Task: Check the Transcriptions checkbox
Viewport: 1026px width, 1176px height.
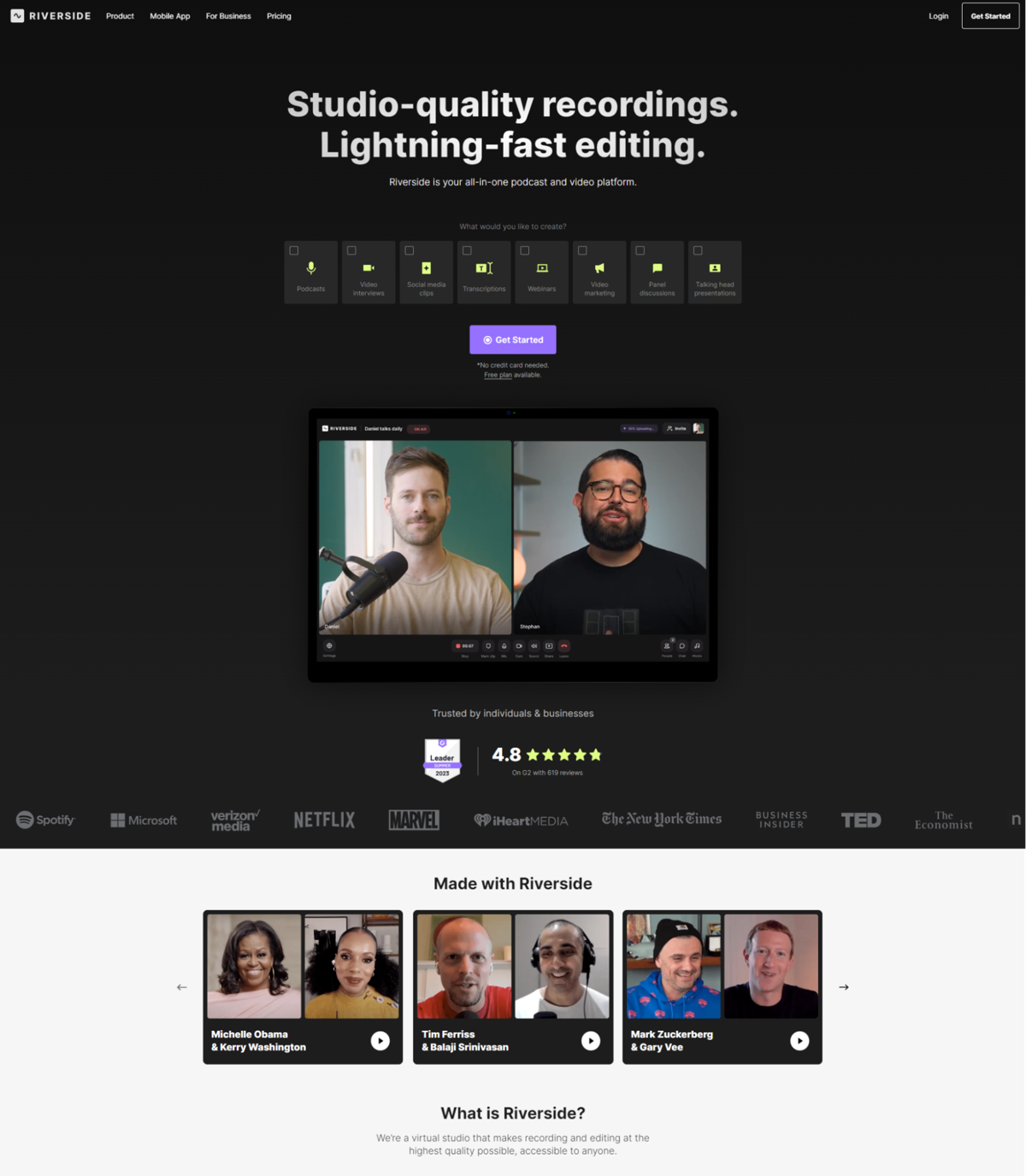Action: 467,250
